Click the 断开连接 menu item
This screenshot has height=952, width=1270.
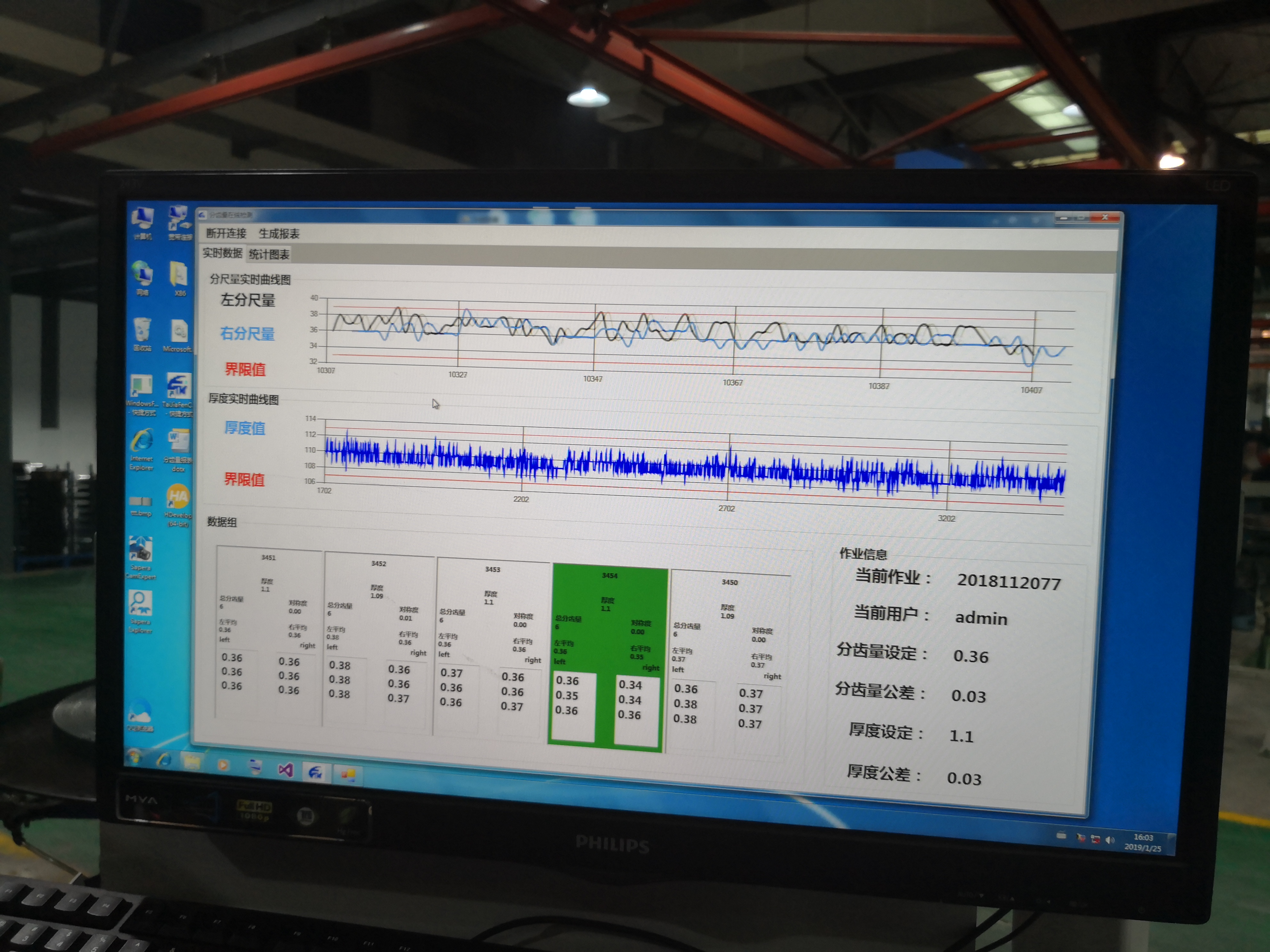click(x=226, y=233)
